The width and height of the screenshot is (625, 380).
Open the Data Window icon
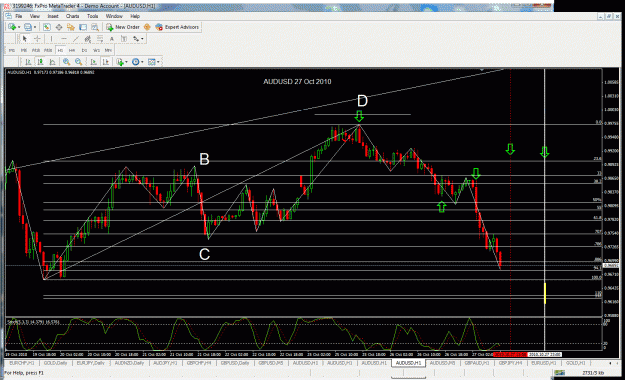(59, 27)
